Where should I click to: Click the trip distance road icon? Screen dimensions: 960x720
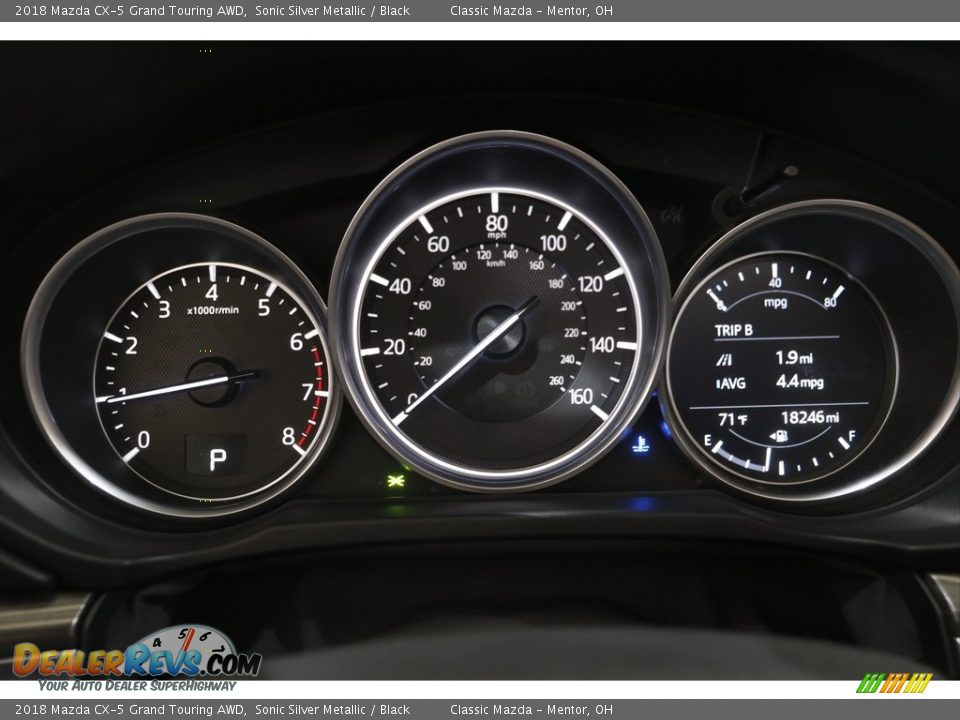(x=724, y=358)
